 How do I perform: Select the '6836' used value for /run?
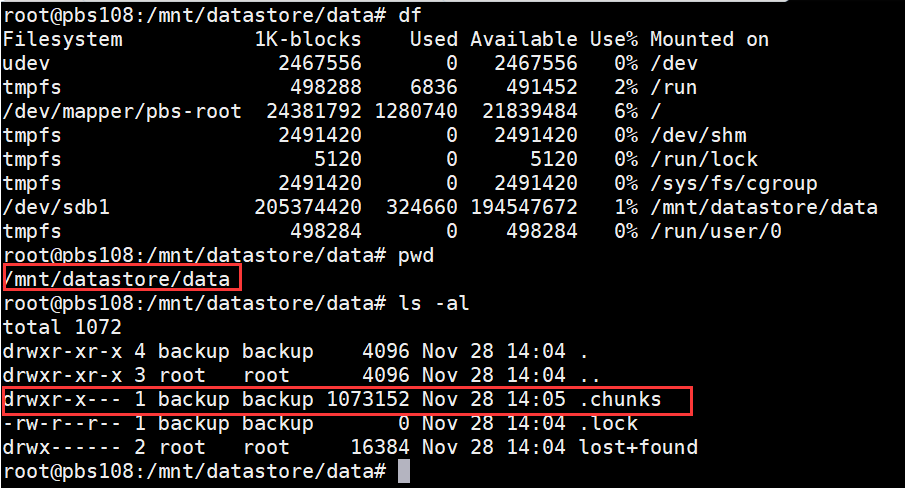434,88
